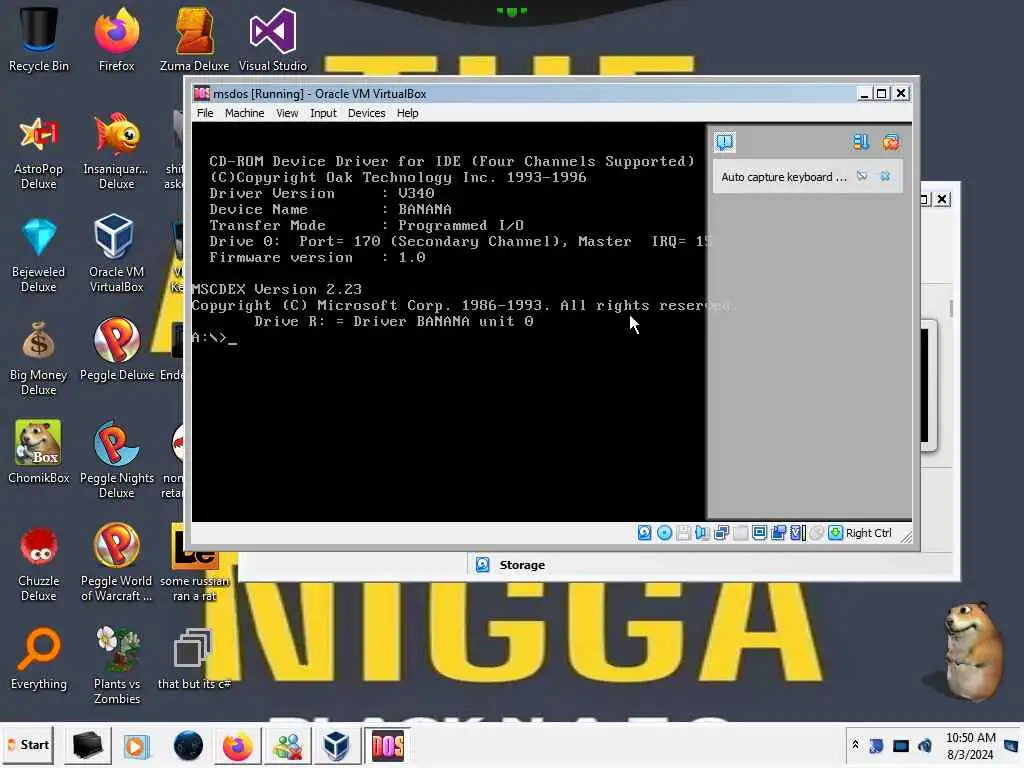Click the messenger people taskbar icon
Viewport: 1024px width, 768px height.
point(287,746)
